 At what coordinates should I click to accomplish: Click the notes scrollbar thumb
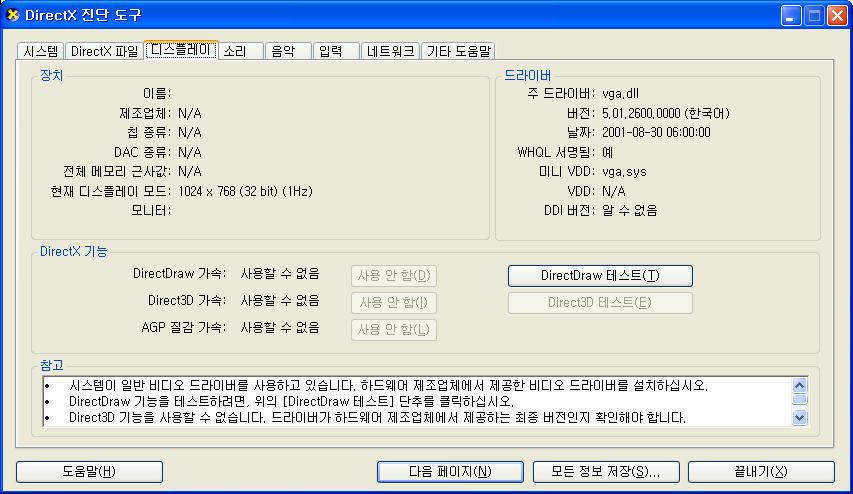tap(799, 400)
